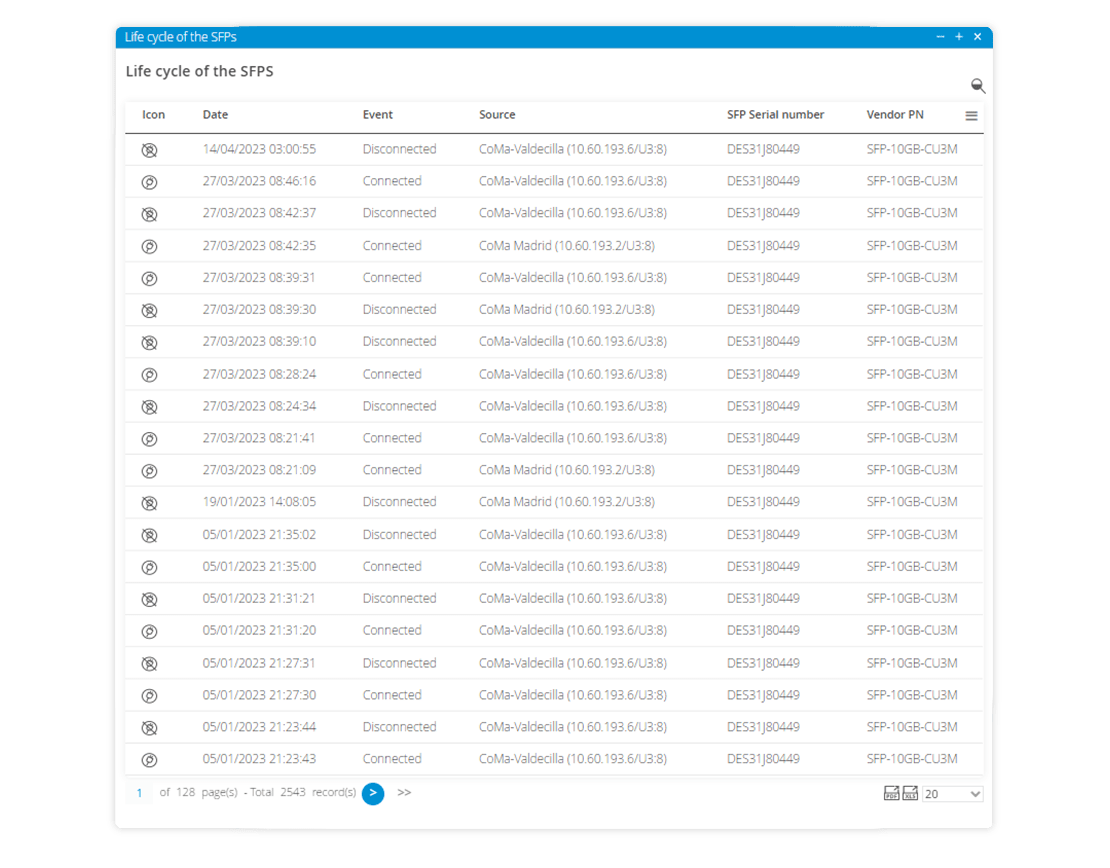Click connected icon for 27/03/2023 08:39:31
Viewport: 1110px width, 868px height.
click(149, 278)
